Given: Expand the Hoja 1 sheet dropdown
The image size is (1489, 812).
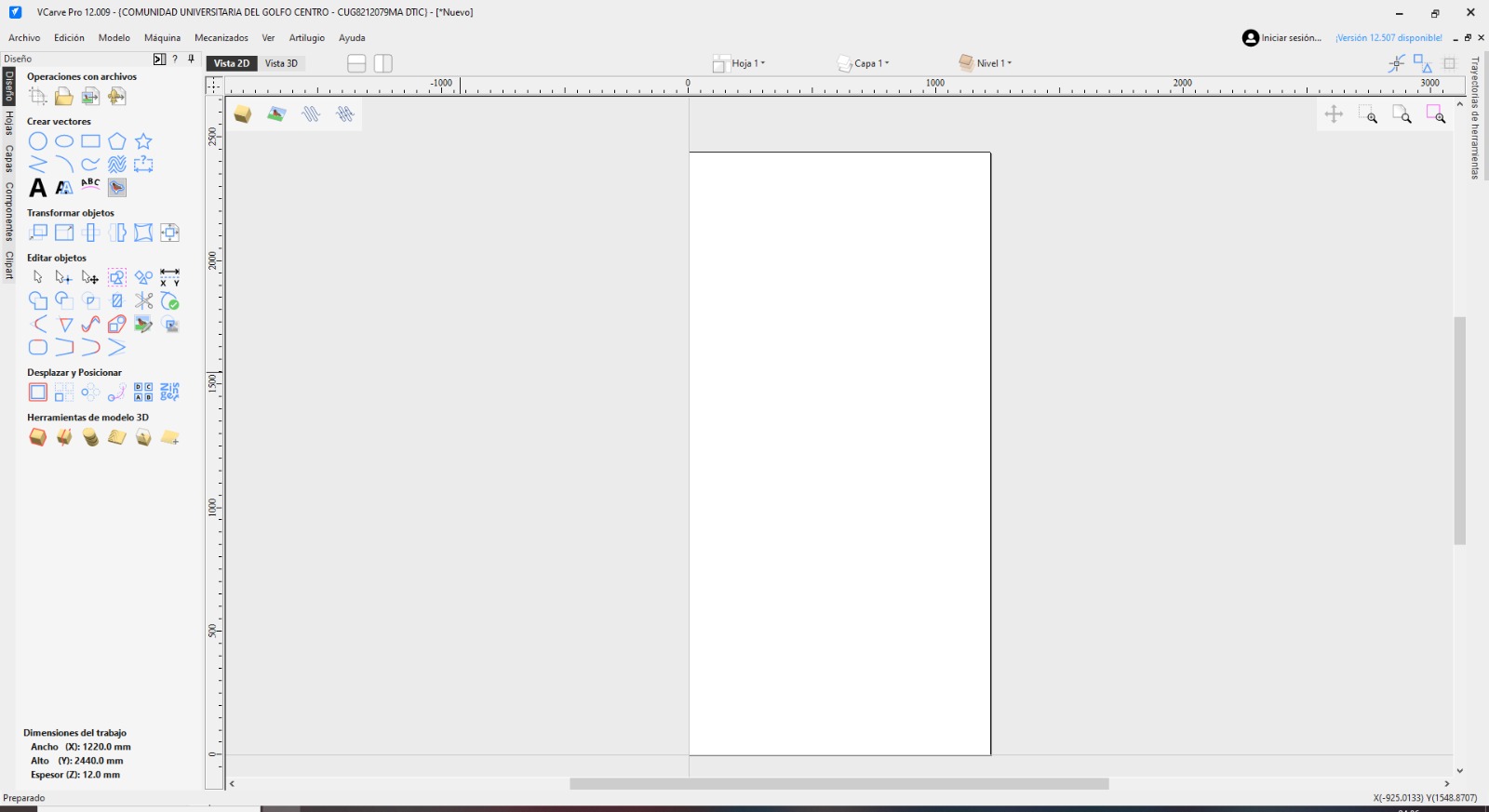Looking at the screenshot, I should coord(740,63).
